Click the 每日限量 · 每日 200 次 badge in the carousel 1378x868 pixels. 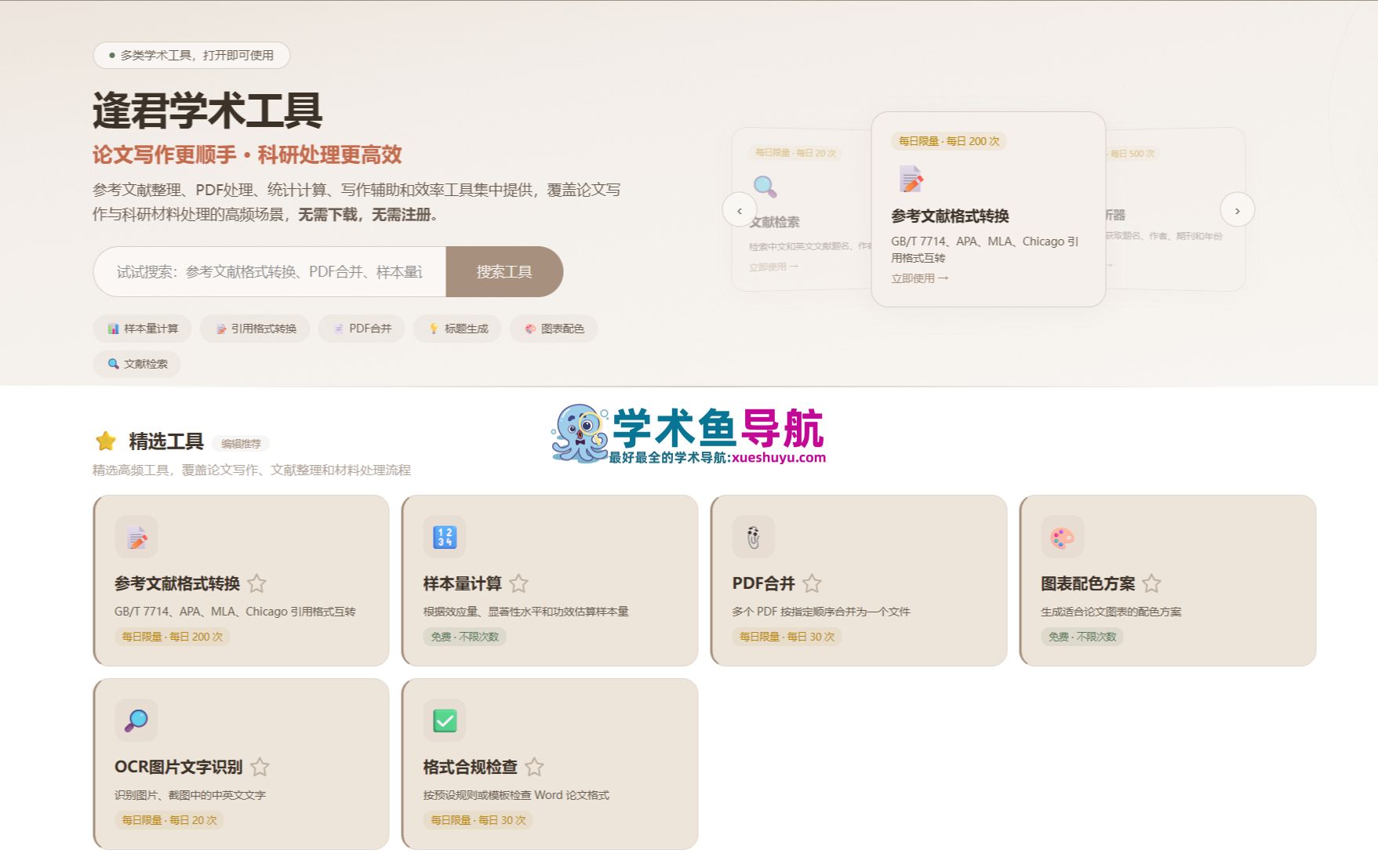click(x=949, y=141)
